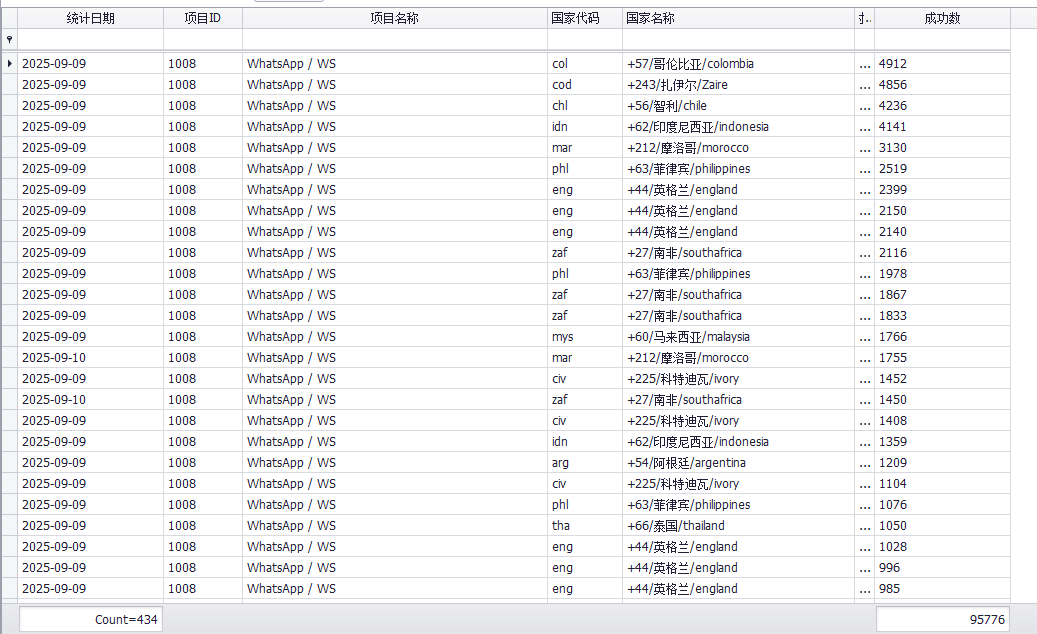The height and width of the screenshot is (634, 1037).
Task: Select success count 4912
Action: click(942, 64)
